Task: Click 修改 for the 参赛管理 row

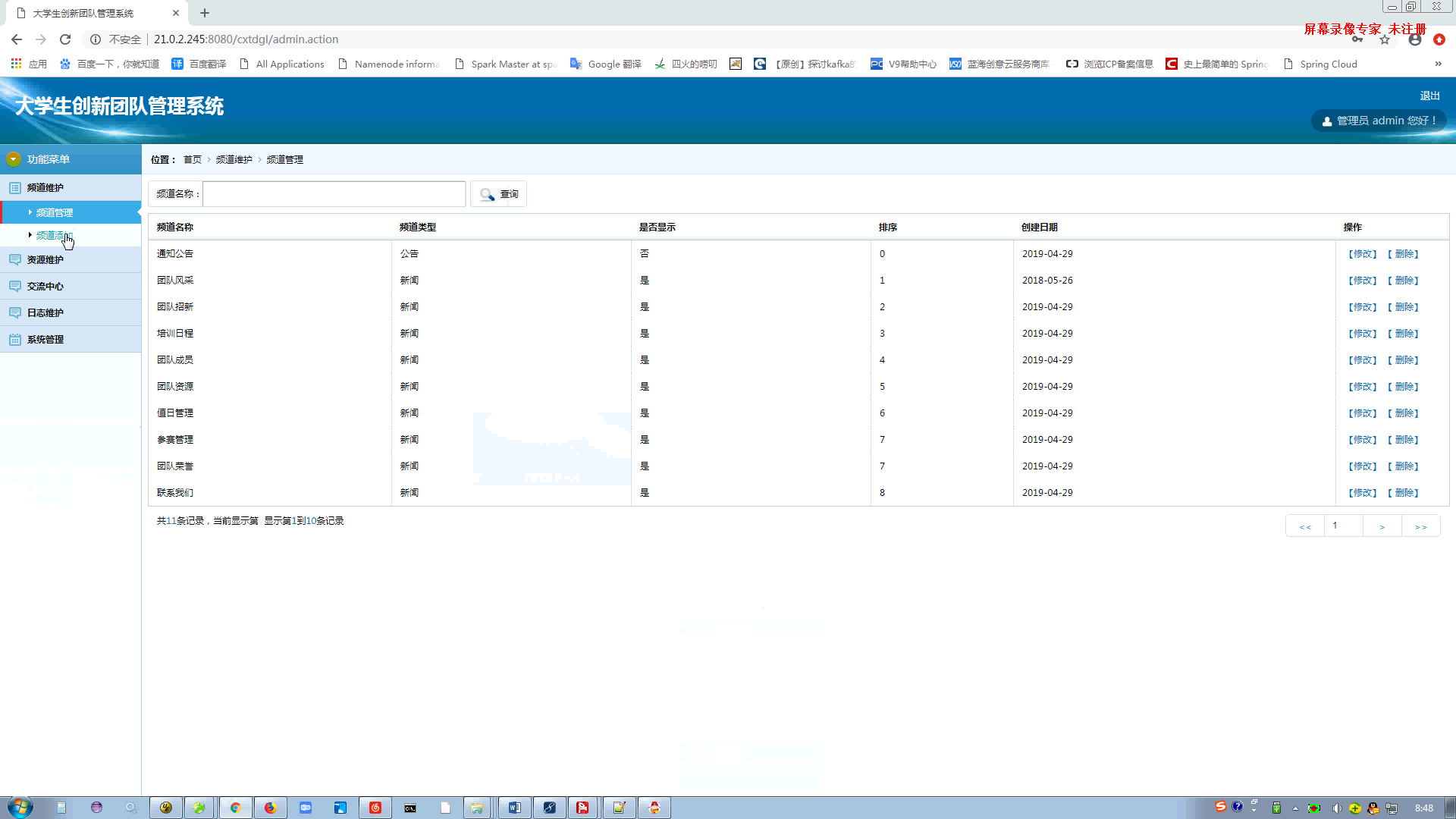Action: point(1363,440)
